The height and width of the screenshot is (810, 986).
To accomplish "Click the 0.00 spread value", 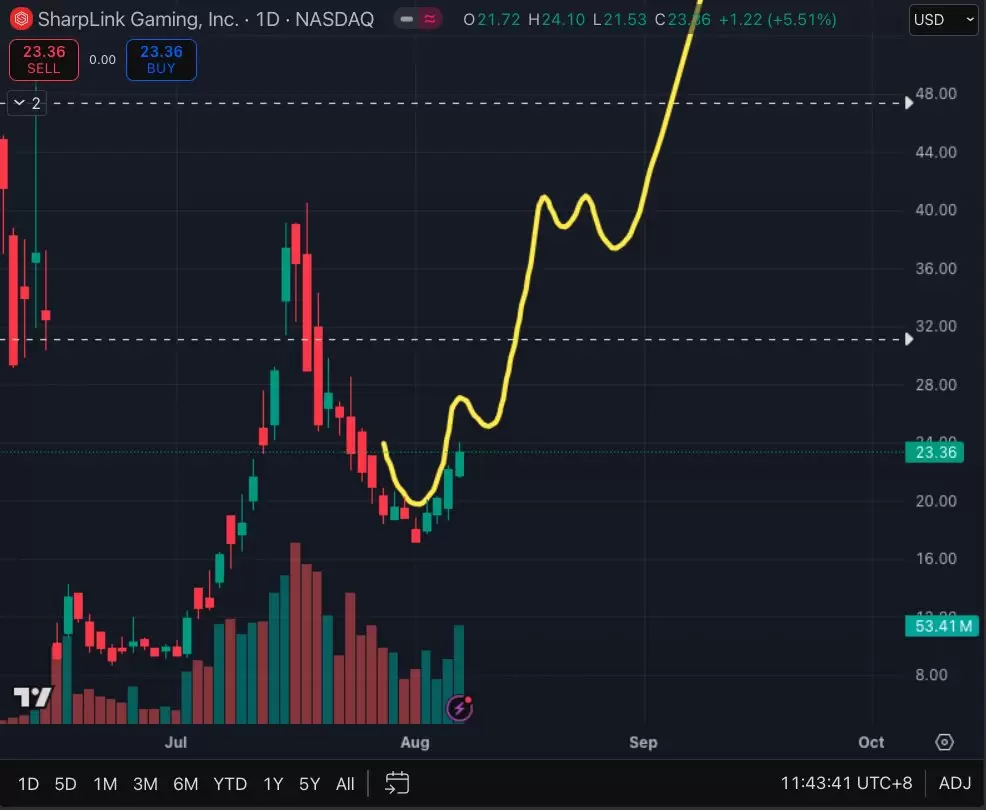I will click(102, 60).
